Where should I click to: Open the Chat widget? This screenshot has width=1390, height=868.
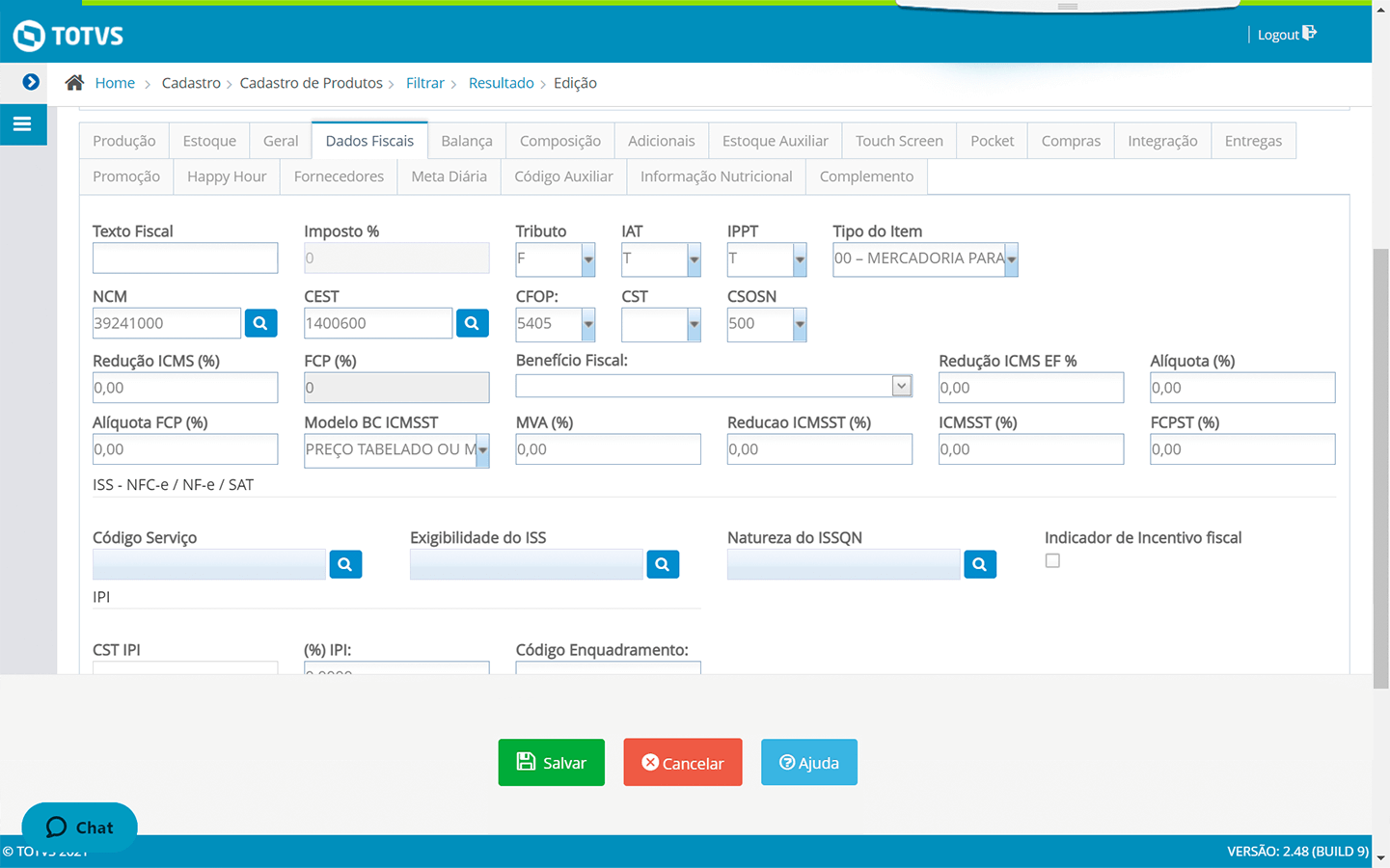click(79, 827)
